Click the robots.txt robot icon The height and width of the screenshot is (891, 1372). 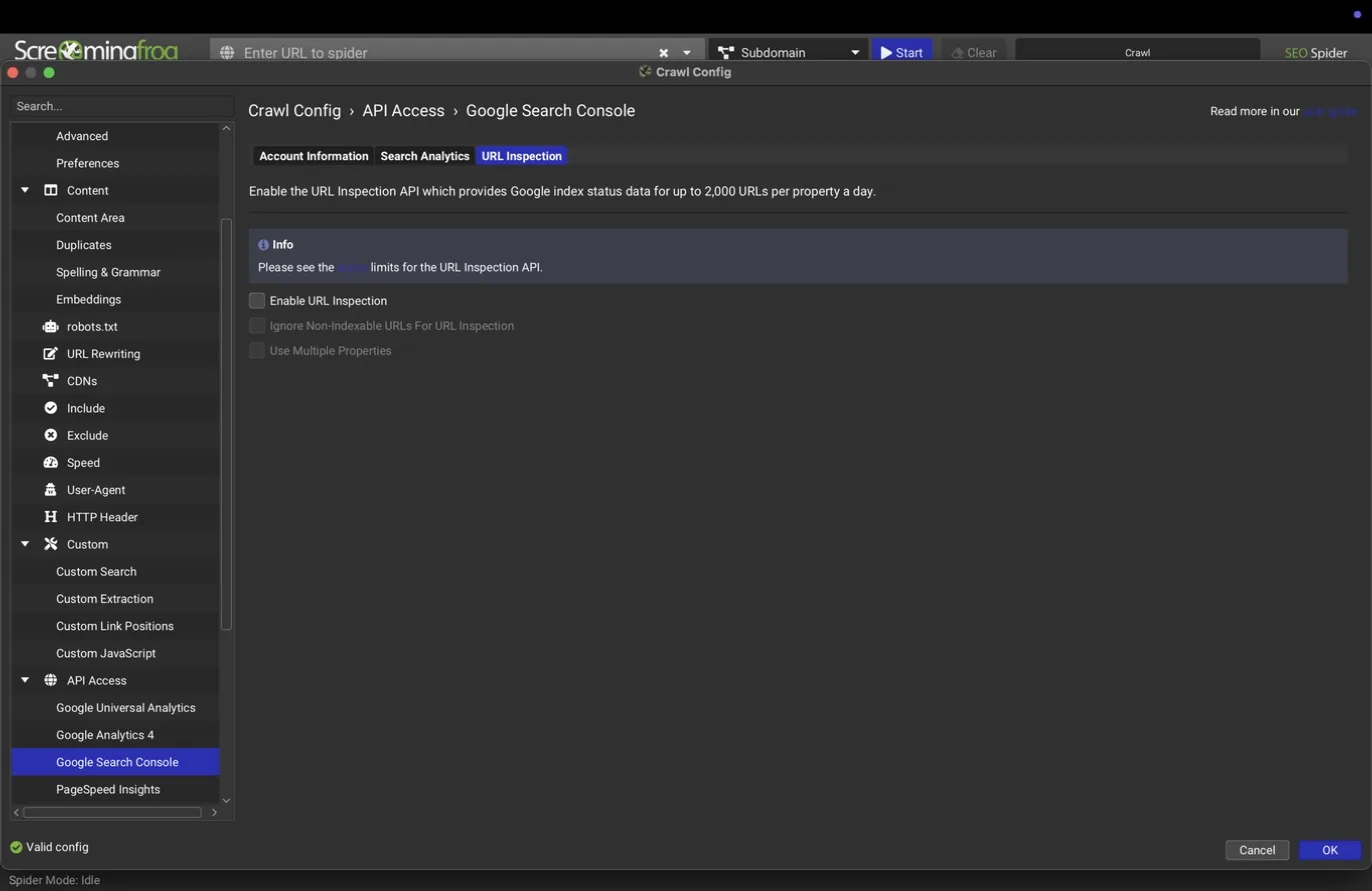pyautogui.click(x=51, y=326)
